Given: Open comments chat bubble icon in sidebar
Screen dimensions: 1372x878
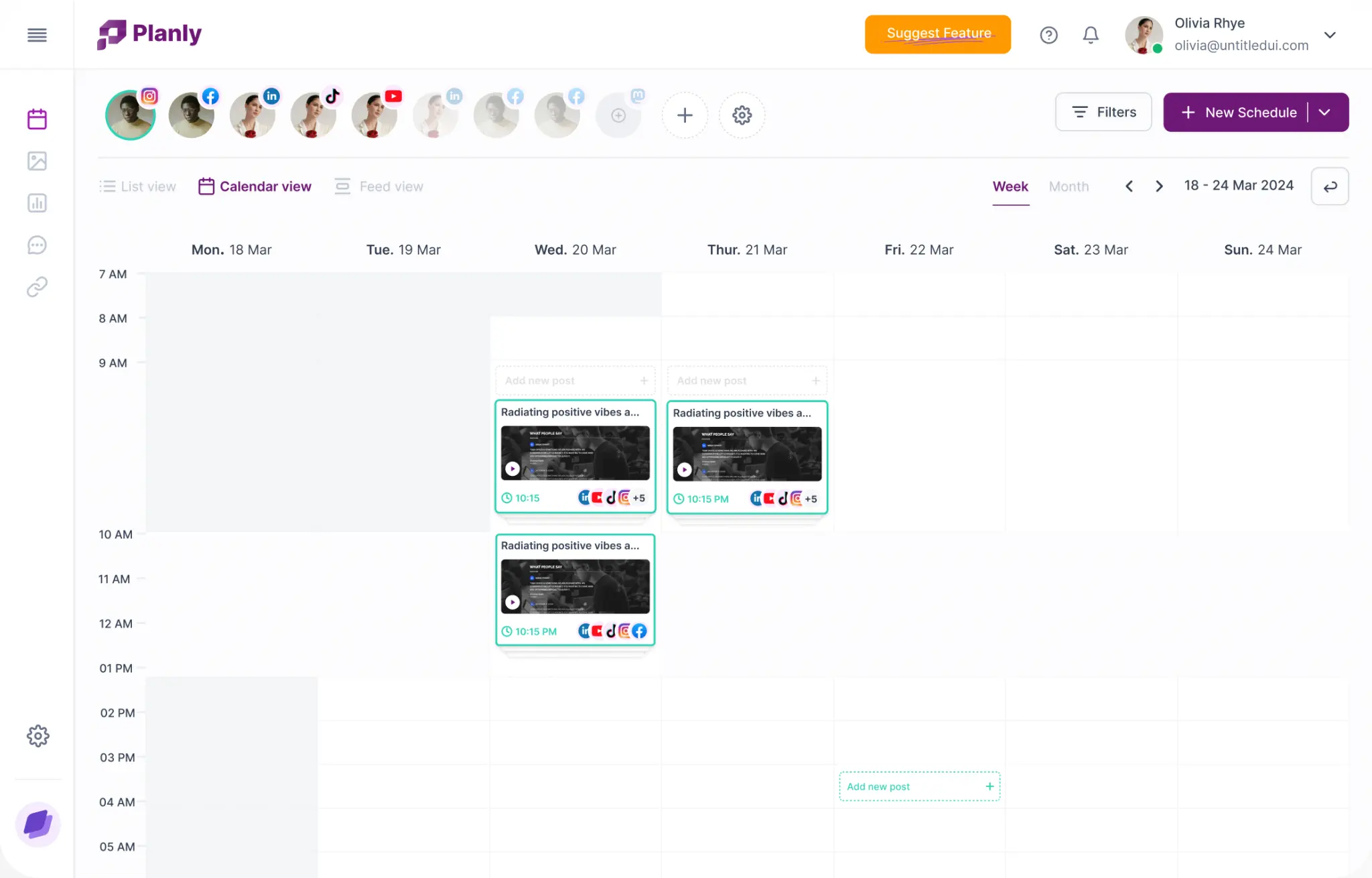Looking at the screenshot, I should pos(37,245).
